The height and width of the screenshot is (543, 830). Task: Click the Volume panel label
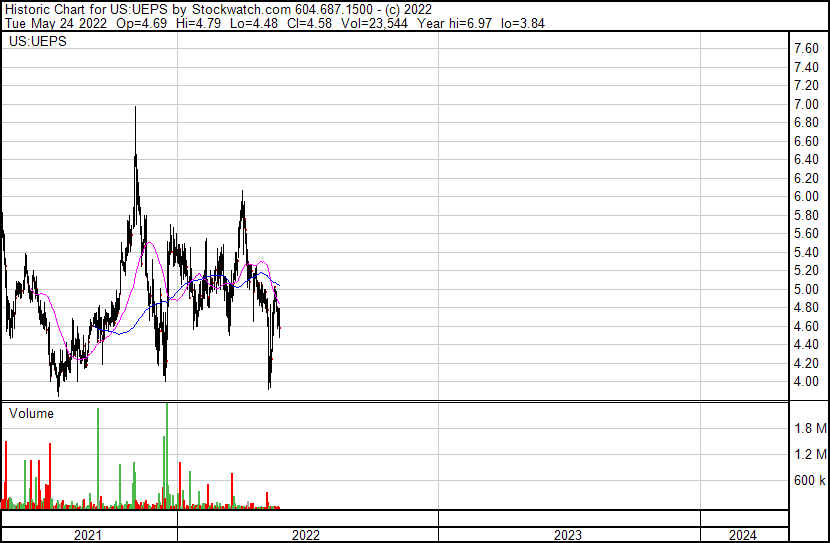point(31,413)
